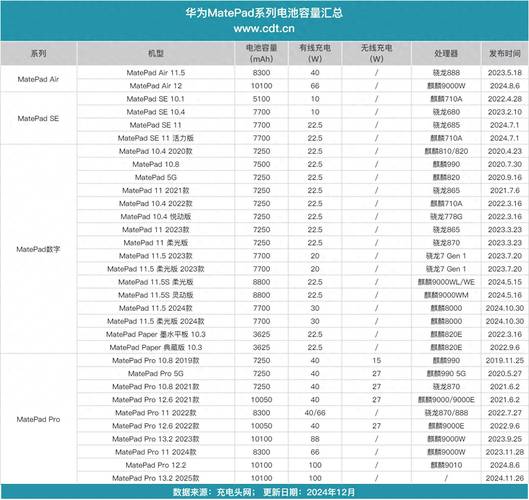
Task: Select the MatePad Pro 13.2 2023款 cell
Action: pyautogui.click(x=156, y=439)
